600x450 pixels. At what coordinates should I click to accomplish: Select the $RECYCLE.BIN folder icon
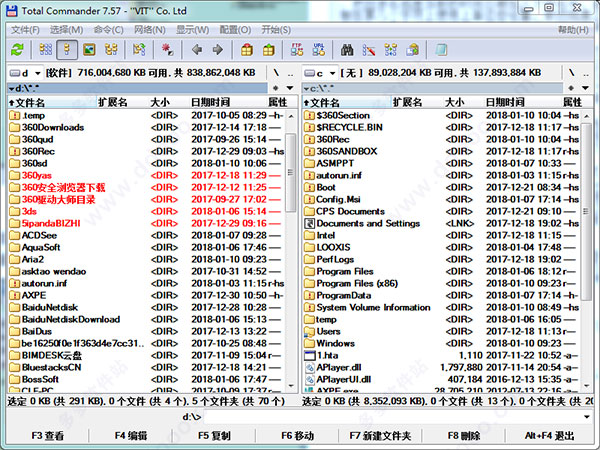pos(309,127)
